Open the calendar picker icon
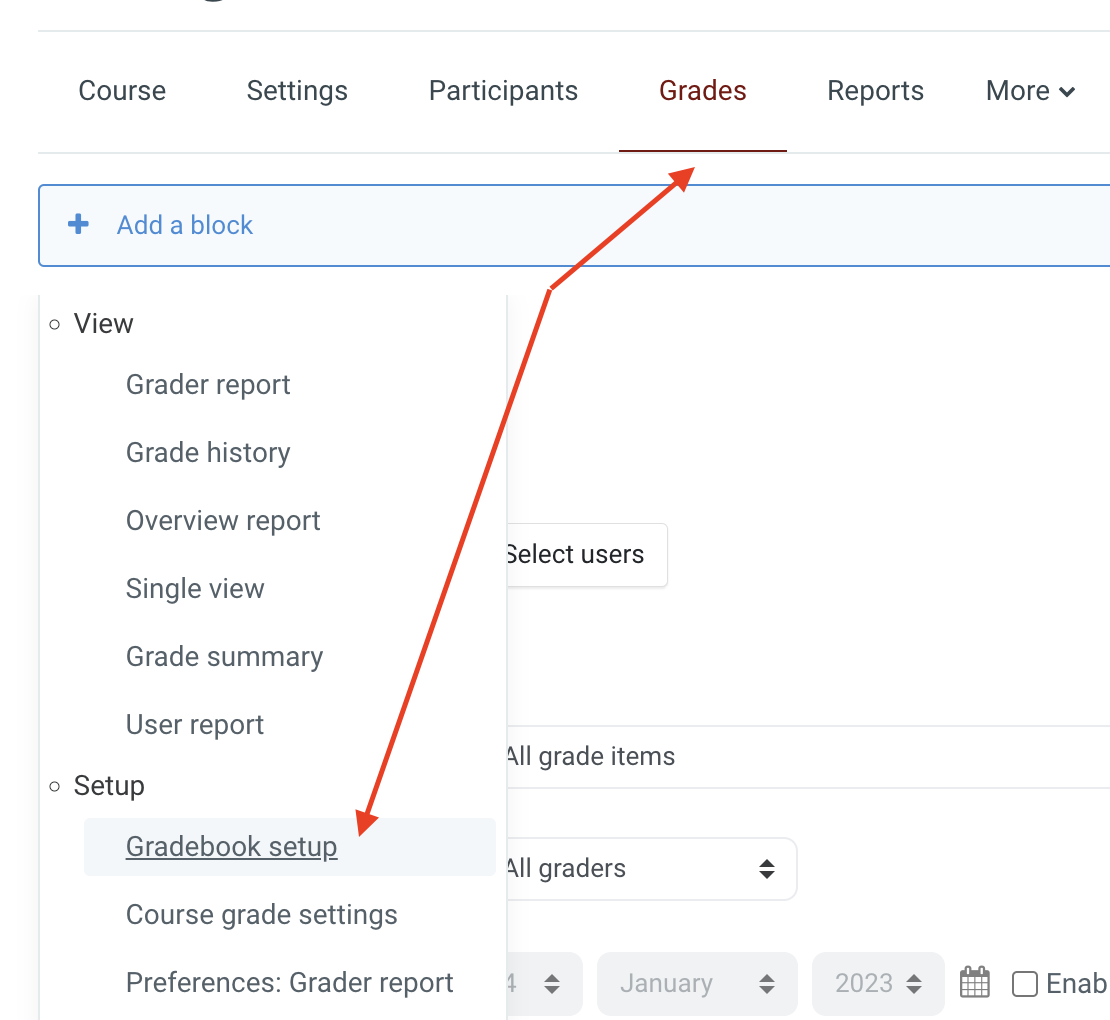1110x1020 pixels. [975, 983]
